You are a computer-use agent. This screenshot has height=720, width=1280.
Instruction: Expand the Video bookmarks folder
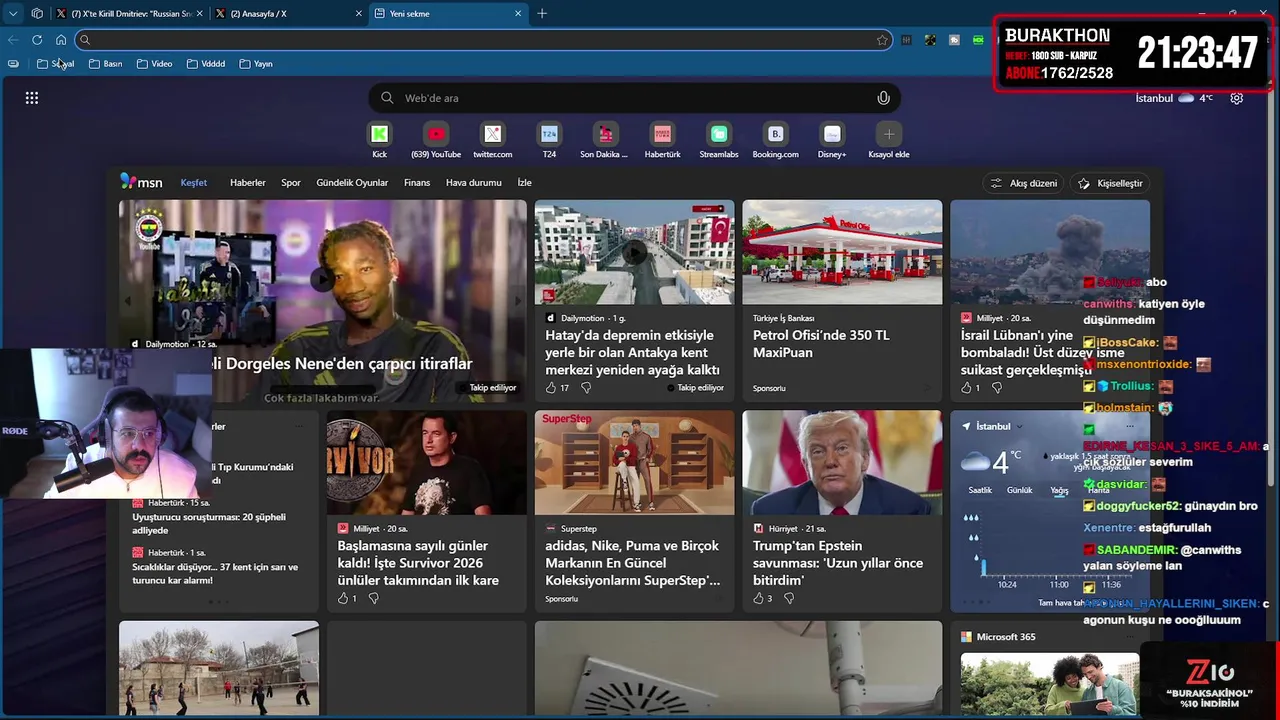pos(154,64)
